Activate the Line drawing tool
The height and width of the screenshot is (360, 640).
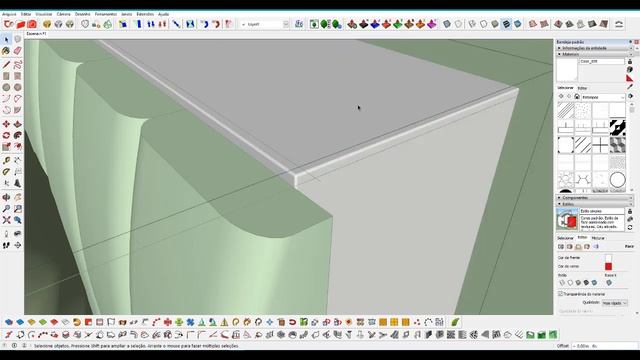(x=6, y=64)
